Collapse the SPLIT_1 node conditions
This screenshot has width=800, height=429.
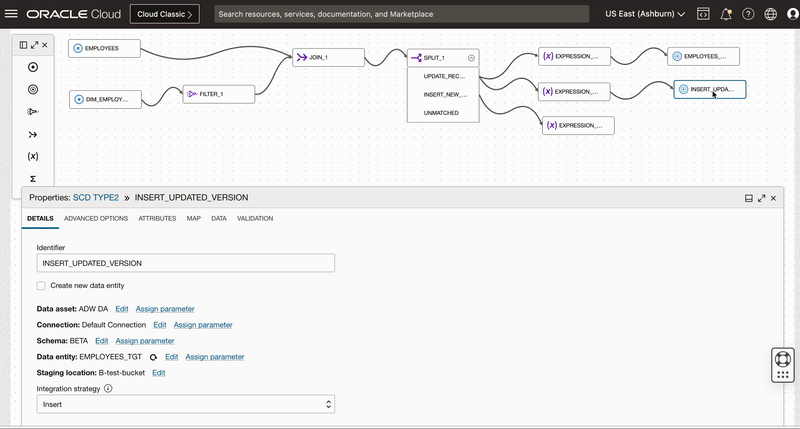(x=471, y=58)
